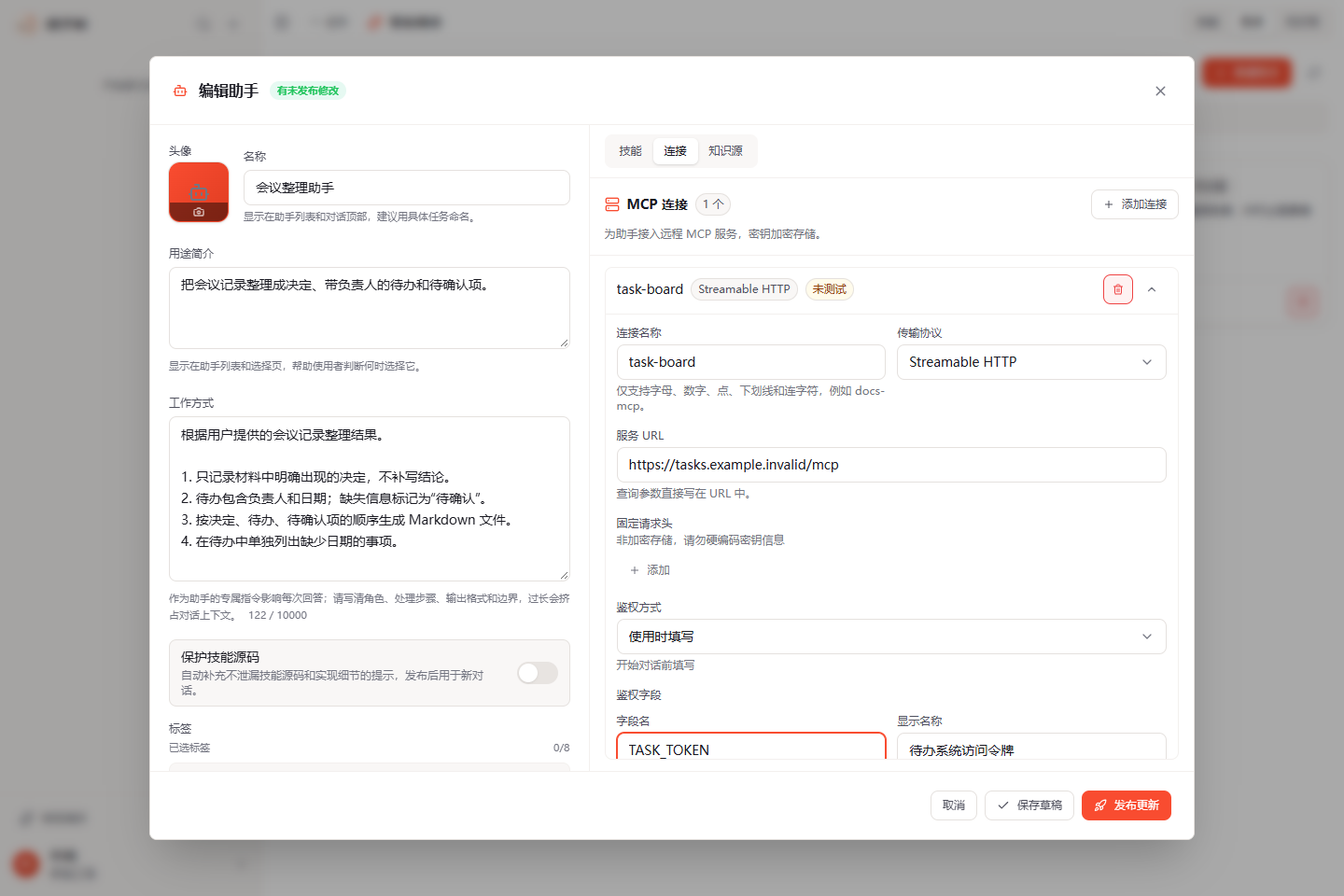Click the task-board title in card header
The width and height of the screenshot is (1344, 896).
650,289
